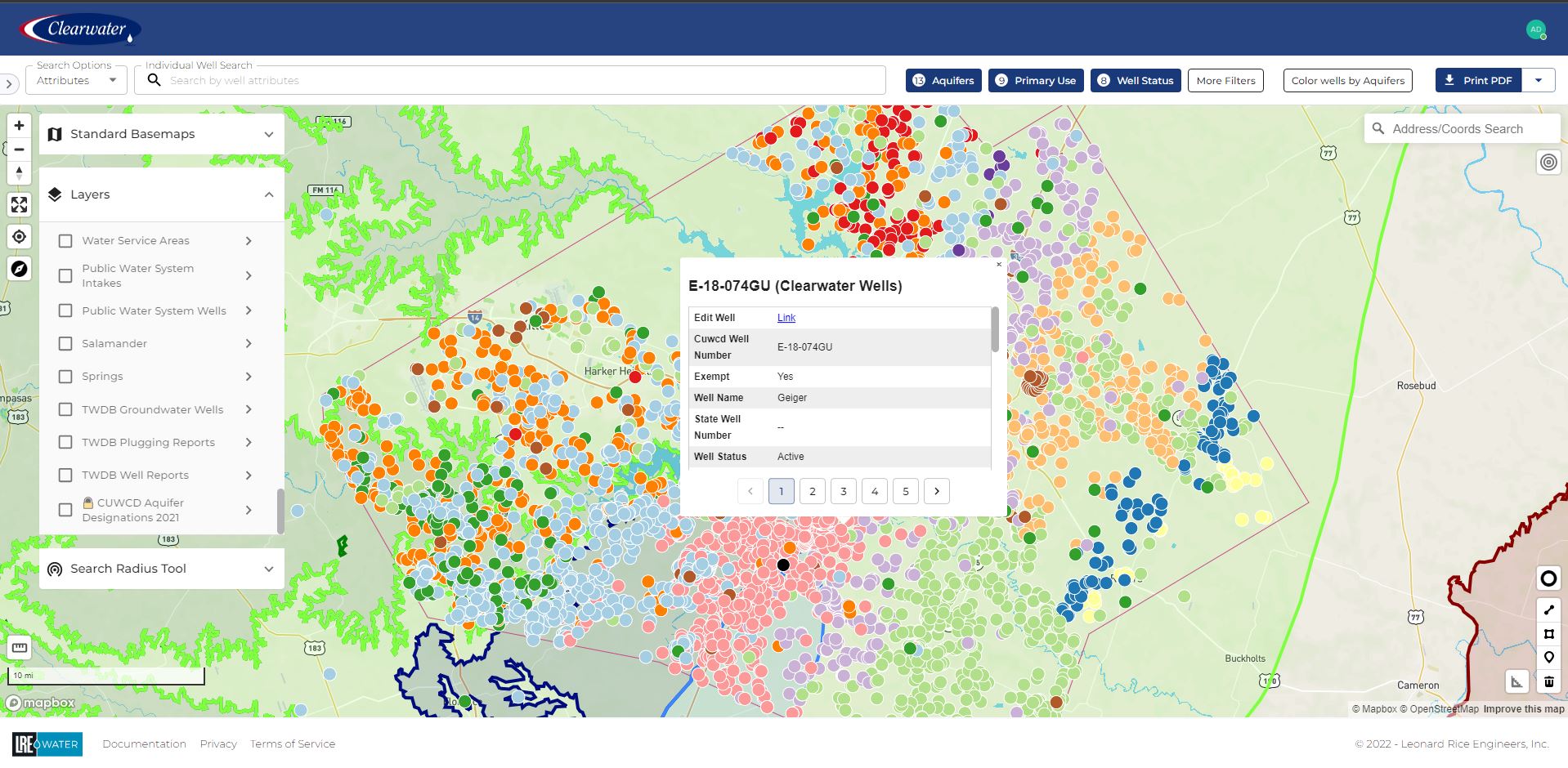The width and height of the screenshot is (1568, 768).
Task: Click the Edit Well Link
Action: pos(786,318)
